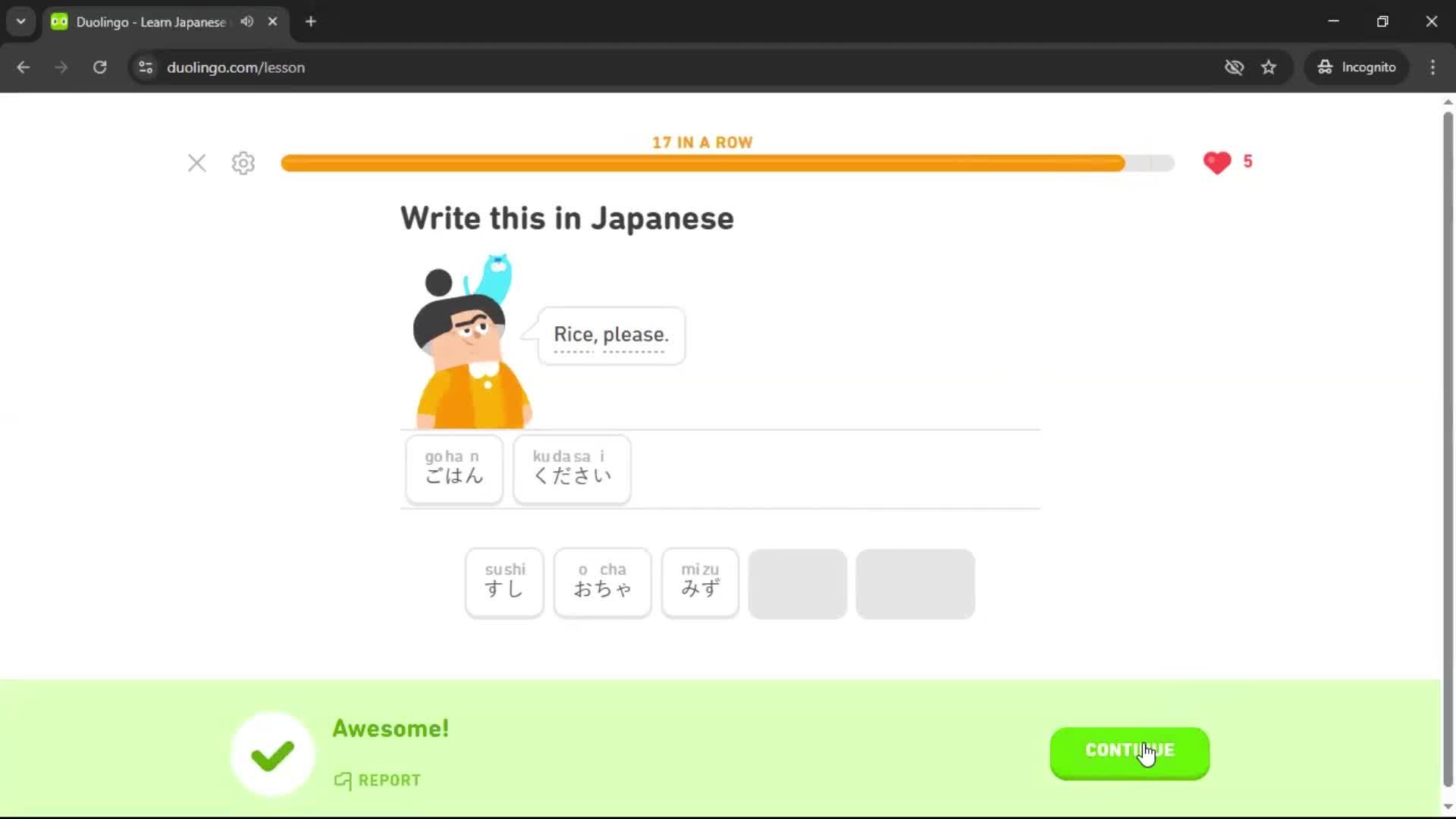Open the tab search dropdown arrow
The image size is (1456, 819).
click(20, 21)
